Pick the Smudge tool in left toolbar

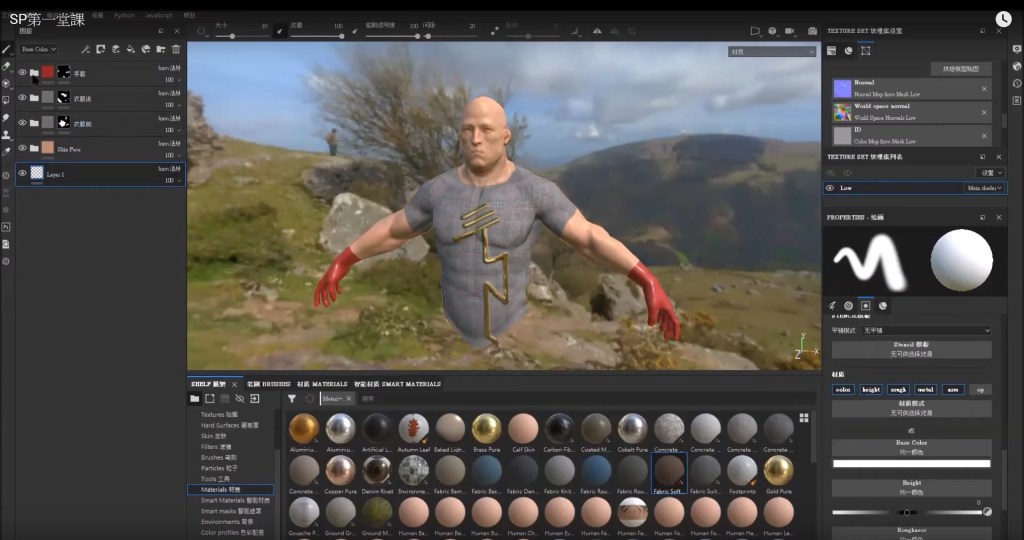[6, 117]
